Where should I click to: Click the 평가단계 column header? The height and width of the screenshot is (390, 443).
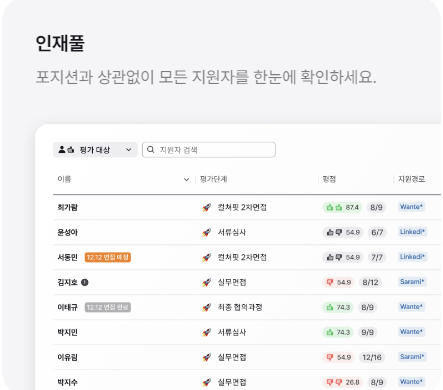click(x=213, y=179)
